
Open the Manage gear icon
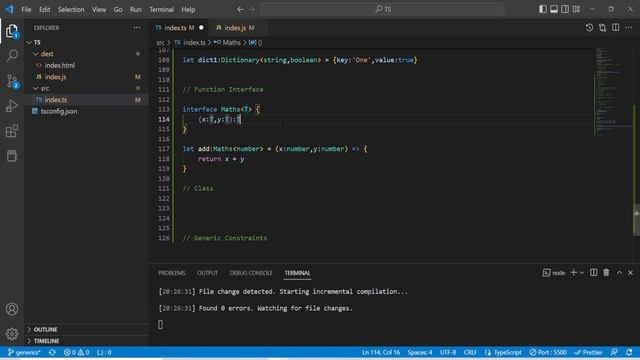pyautogui.click(x=12, y=334)
